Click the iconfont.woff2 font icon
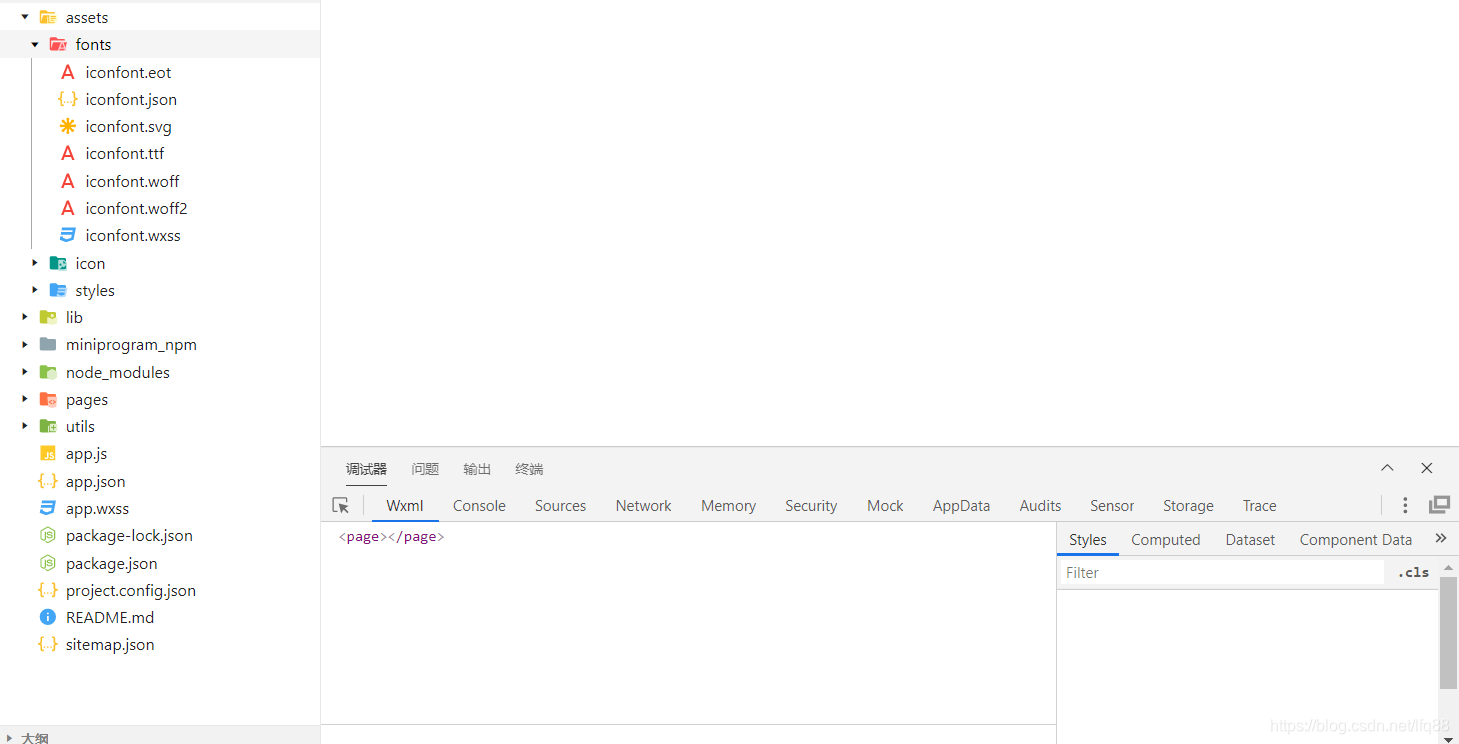This screenshot has width=1459, height=744. (x=68, y=208)
